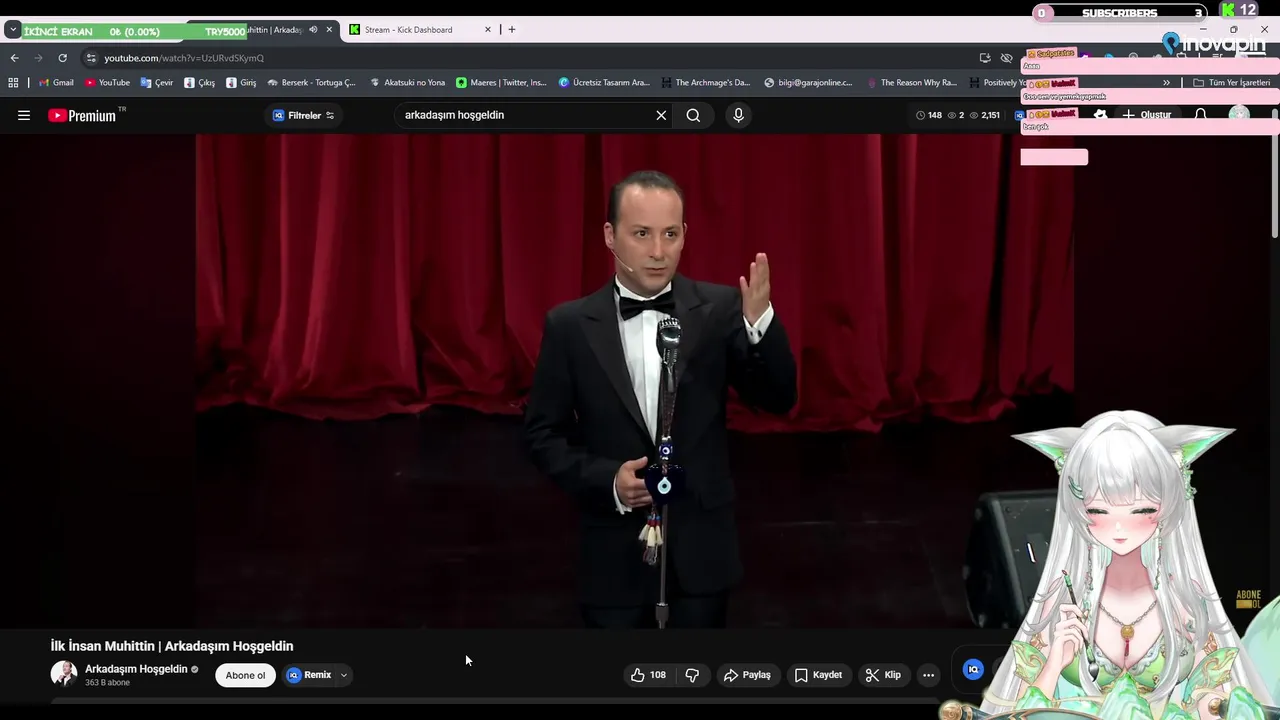Open the Filtreler filter button

pos(304,115)
